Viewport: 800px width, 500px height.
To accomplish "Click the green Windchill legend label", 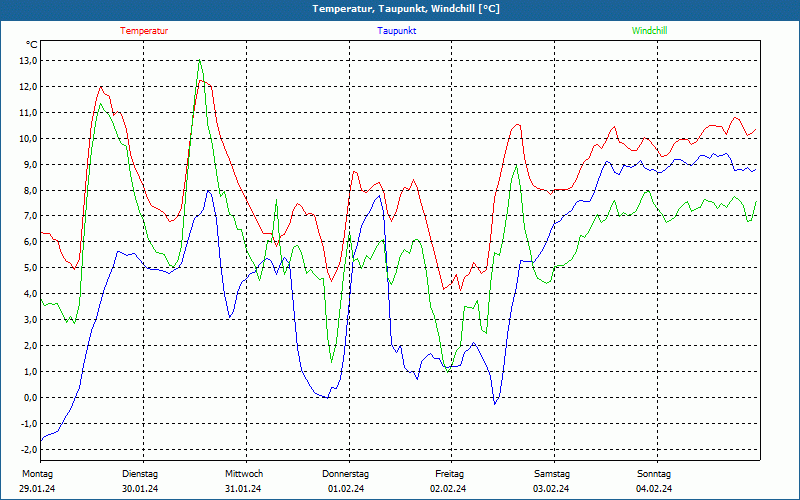I will (x=649, y=31).
